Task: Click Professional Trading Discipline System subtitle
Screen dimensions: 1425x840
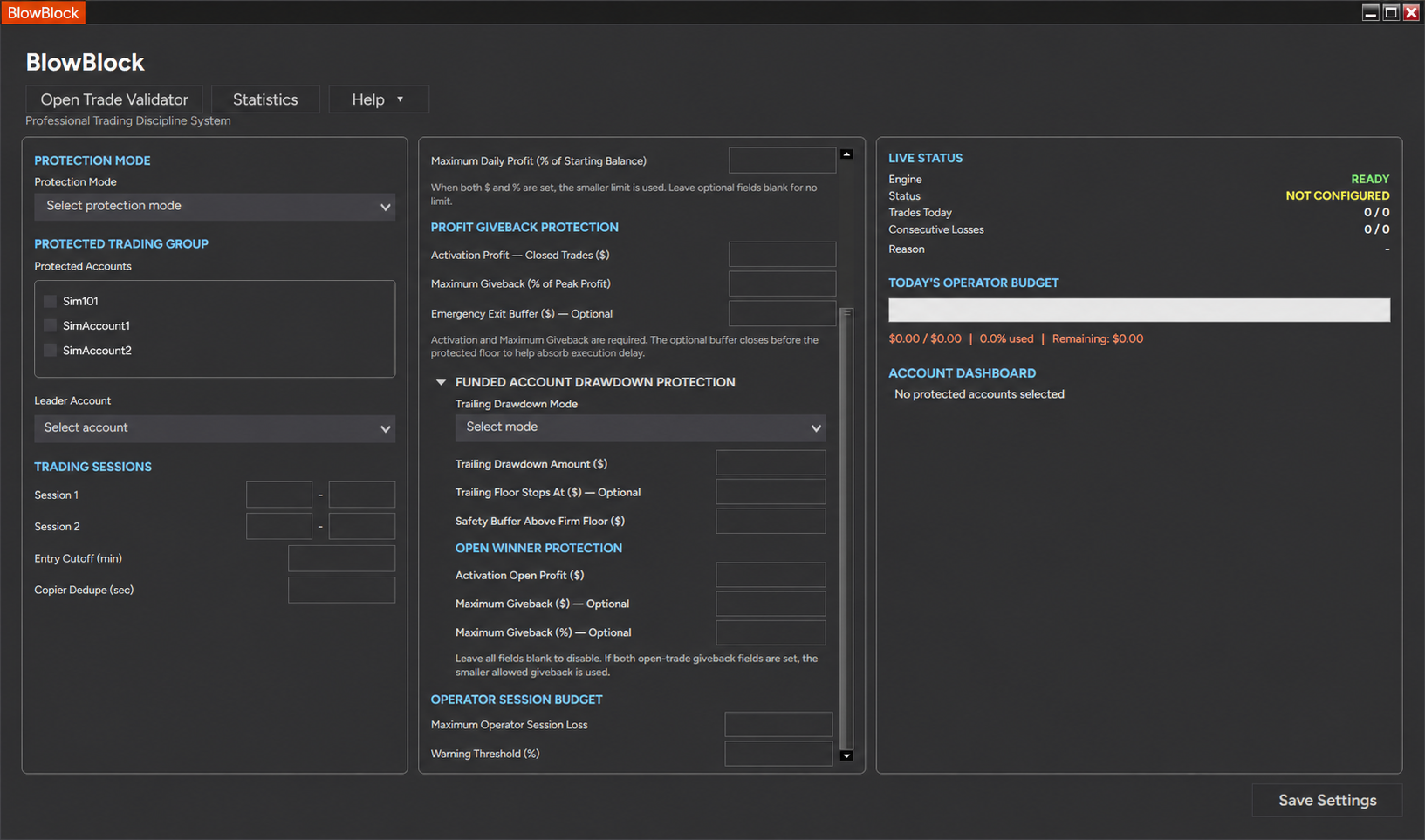Action: [x=128, y=120]
